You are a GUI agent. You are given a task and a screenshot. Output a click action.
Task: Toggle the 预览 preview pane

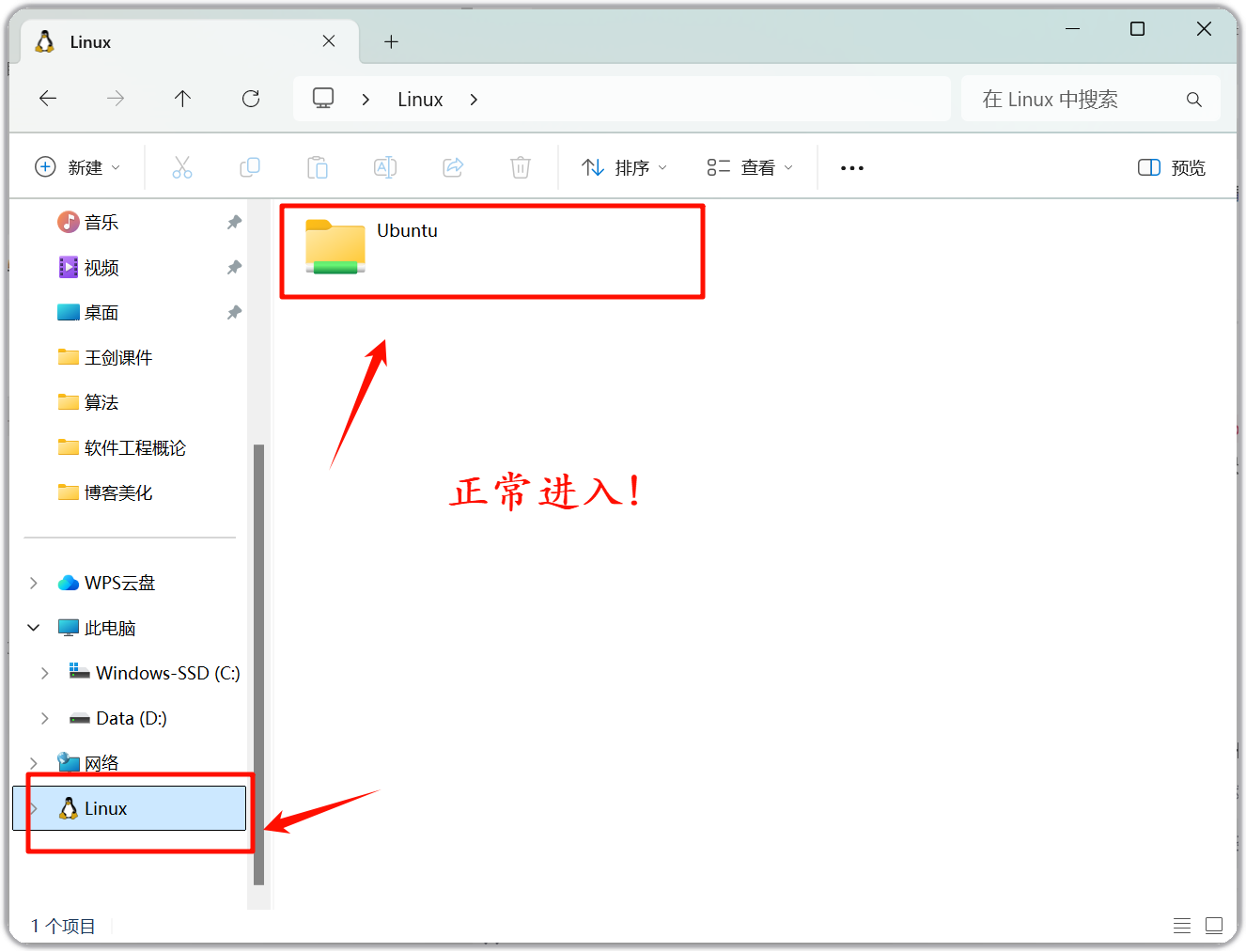pyautogui.click(x=1172, y=167)
